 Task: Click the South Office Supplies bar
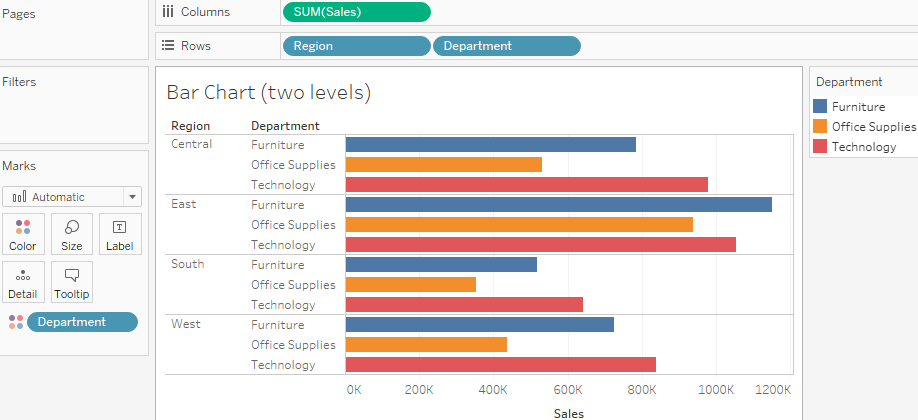(x=411, y=285)
